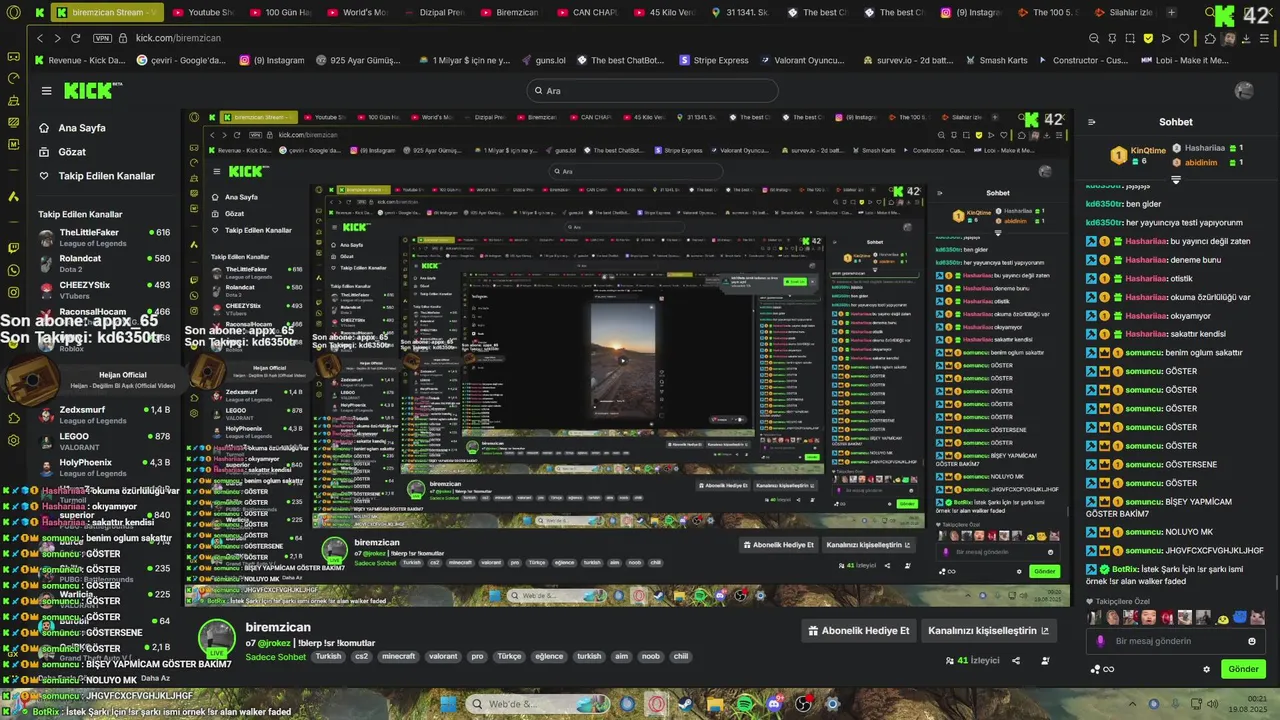This screenshot has width=1280, height=720.
Task: Click the user icon next to share
Action: pyautogui.click(x=1045, y=661)
